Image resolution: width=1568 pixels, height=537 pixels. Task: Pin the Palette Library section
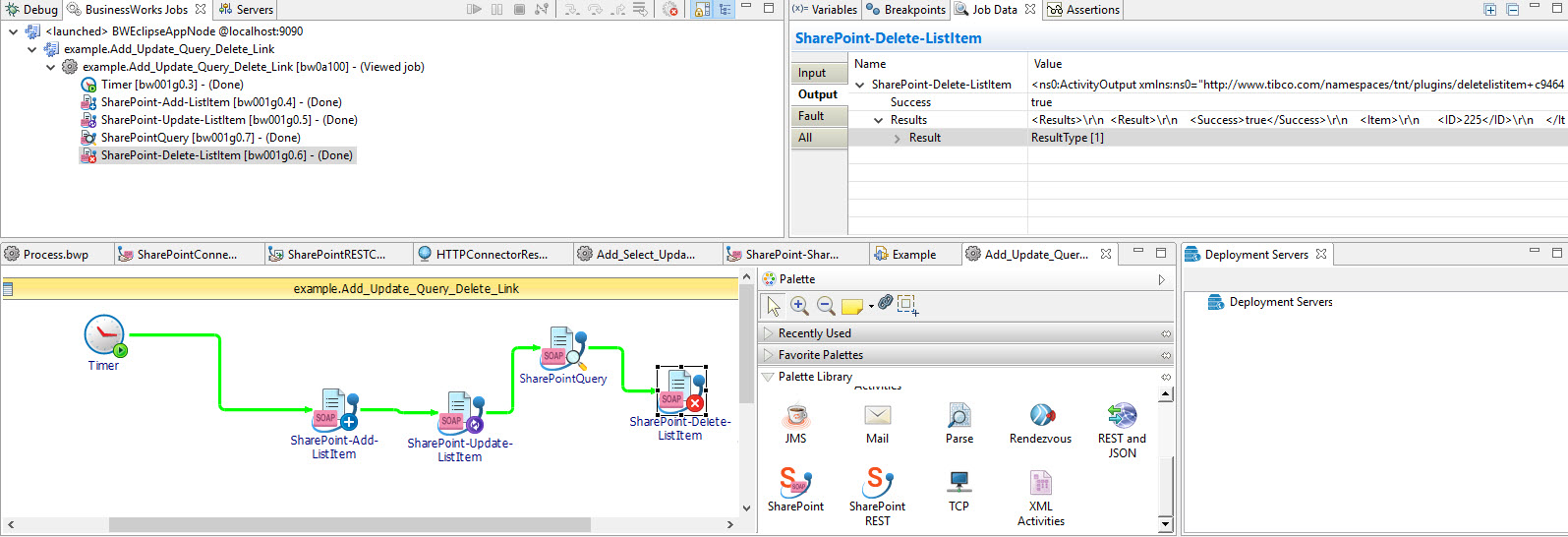click(1166, 377)
